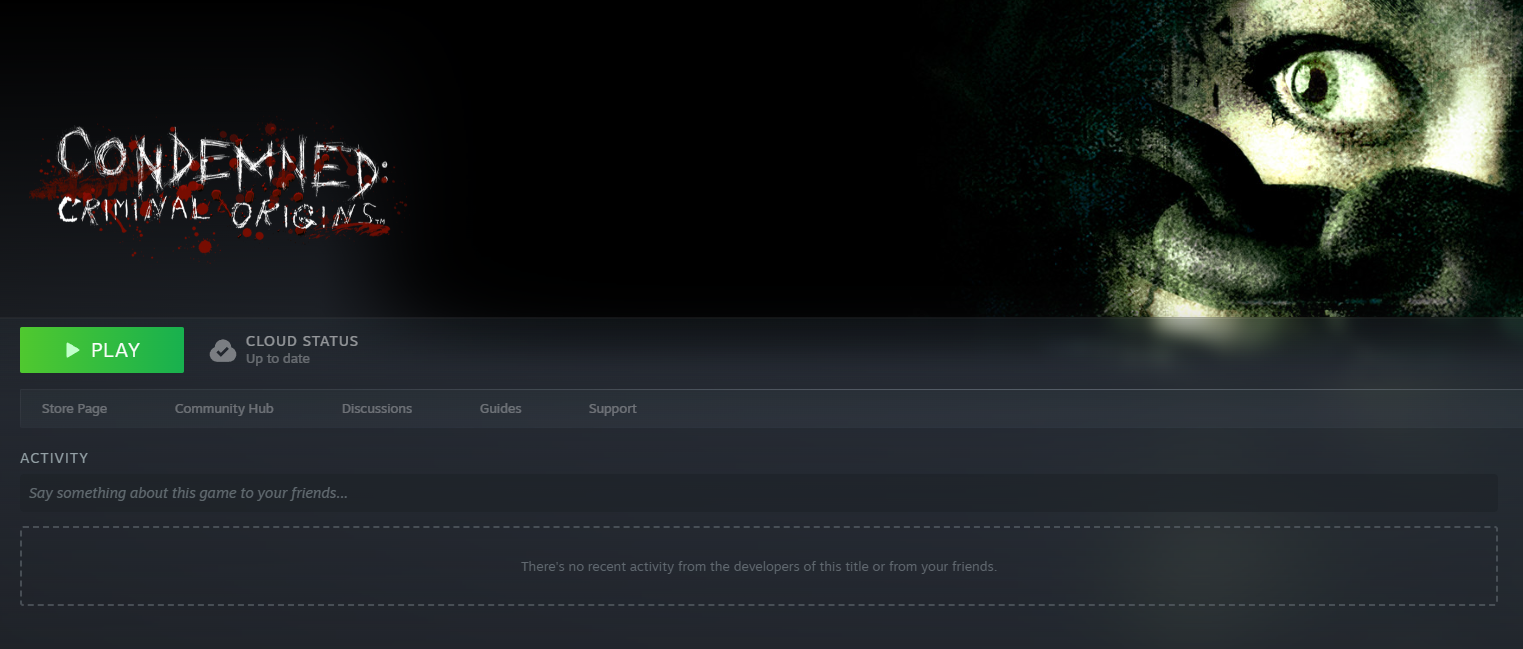The width and height of the screenshot is (1523, 649).
Task: Click the ACTIVITY section heading
Action: click(x=54, y=458)
